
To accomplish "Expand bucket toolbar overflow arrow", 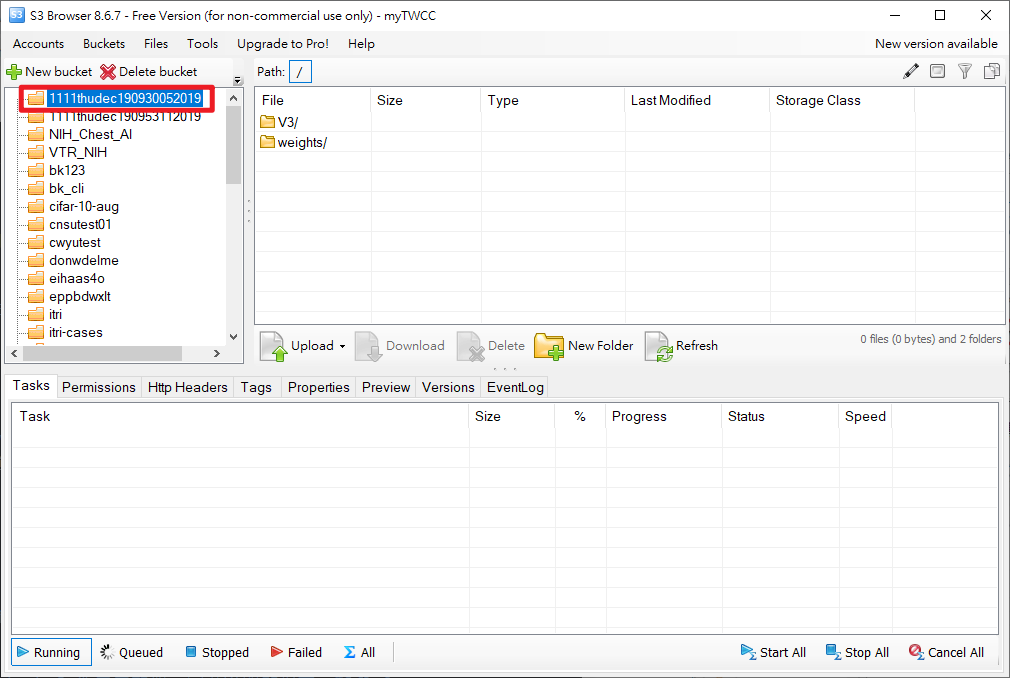I will coord(237,81).
